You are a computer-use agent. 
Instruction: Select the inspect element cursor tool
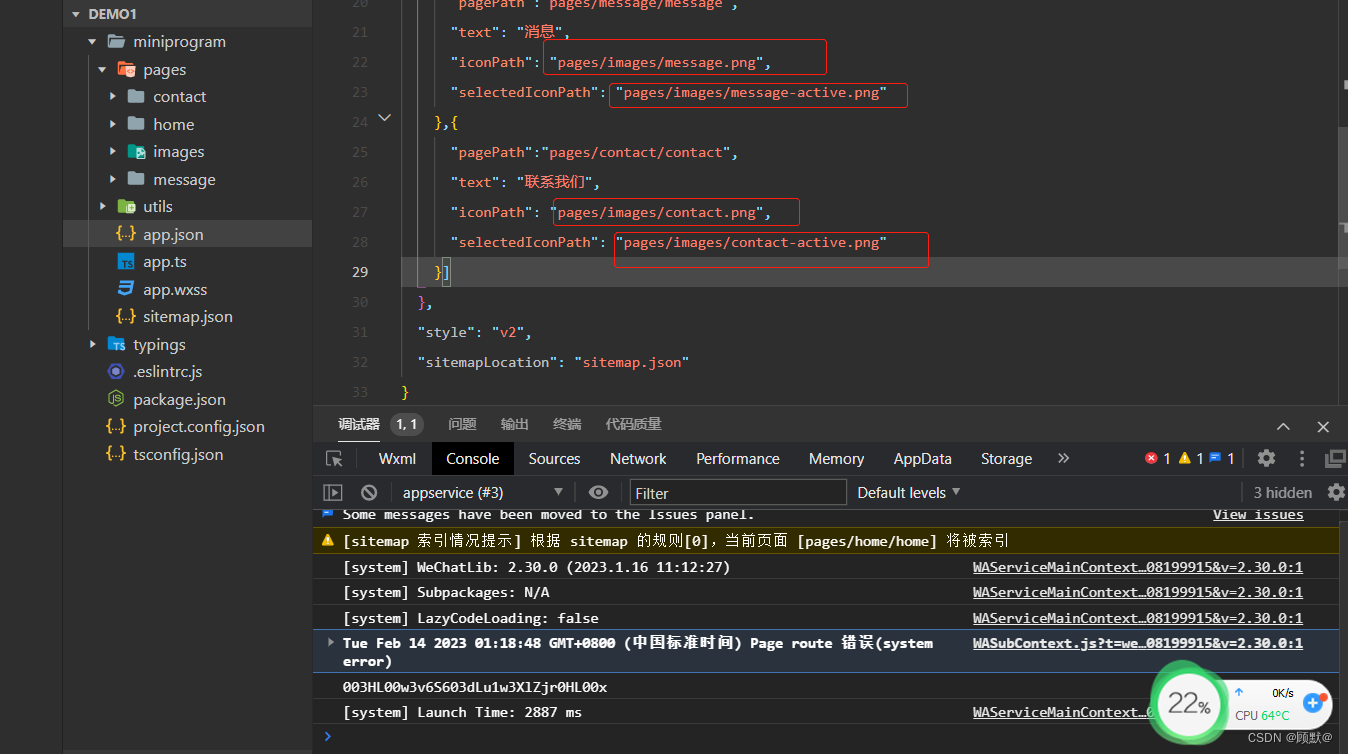point(335,458)
